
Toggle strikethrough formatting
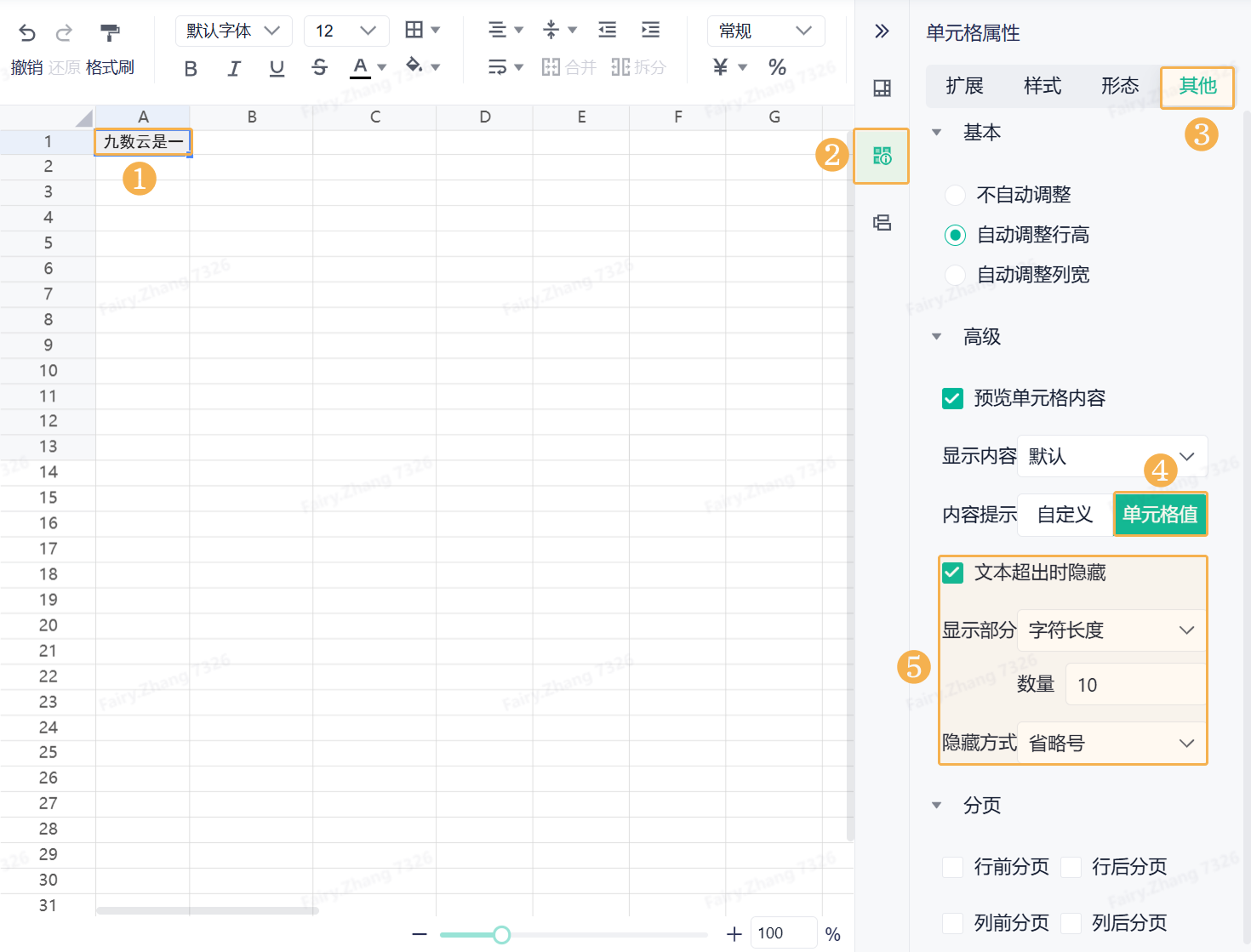click(319, 67)
